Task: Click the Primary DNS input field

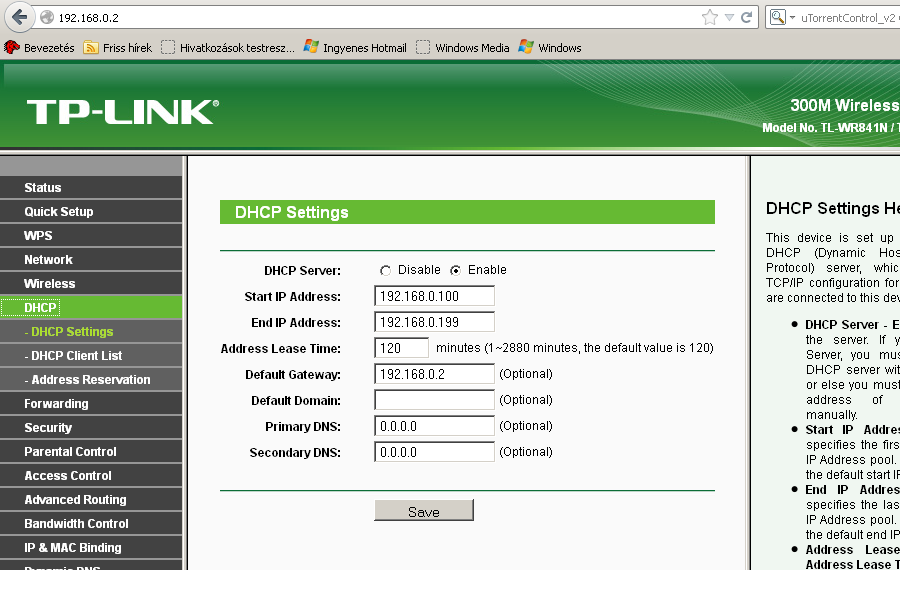Action: (x=434, y=426)
